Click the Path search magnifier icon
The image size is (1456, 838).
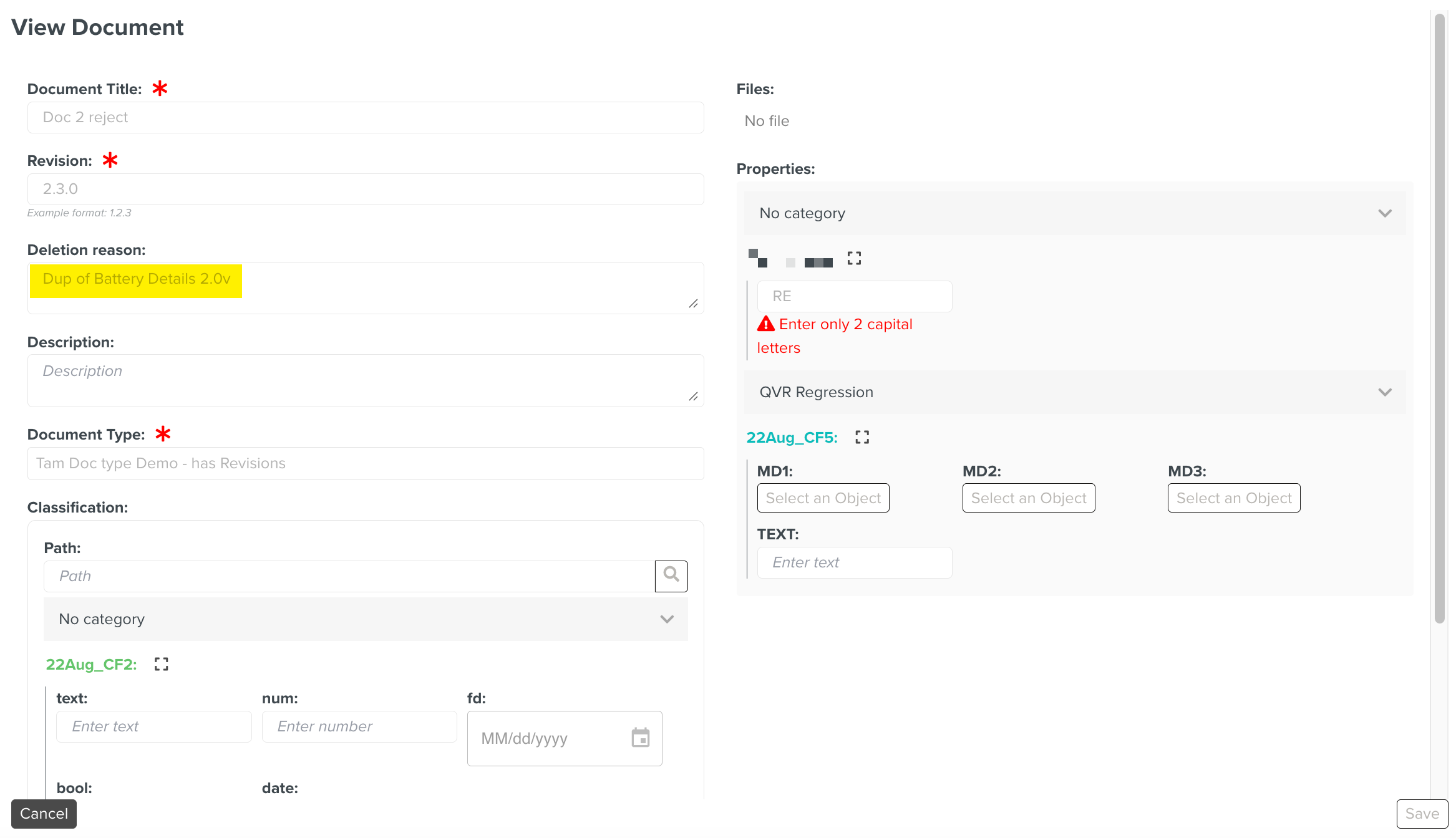point(671,576)
